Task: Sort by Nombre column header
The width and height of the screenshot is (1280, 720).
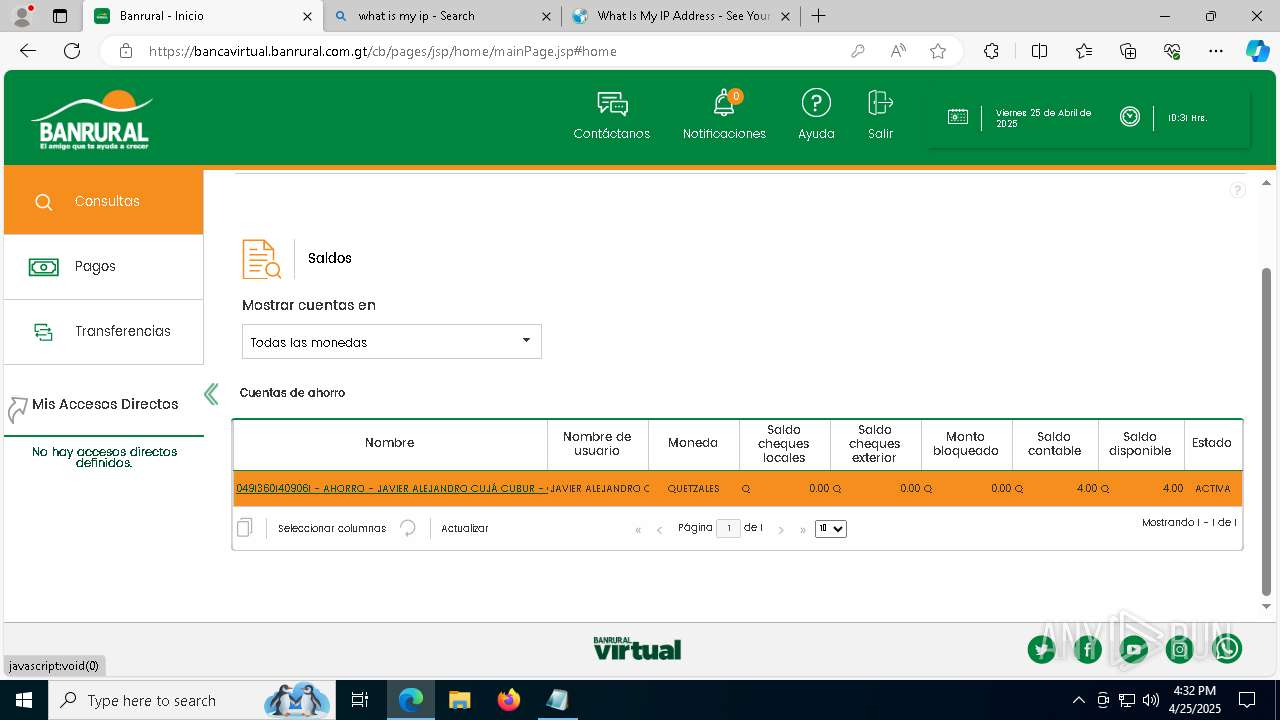Action: coord(390,443)
